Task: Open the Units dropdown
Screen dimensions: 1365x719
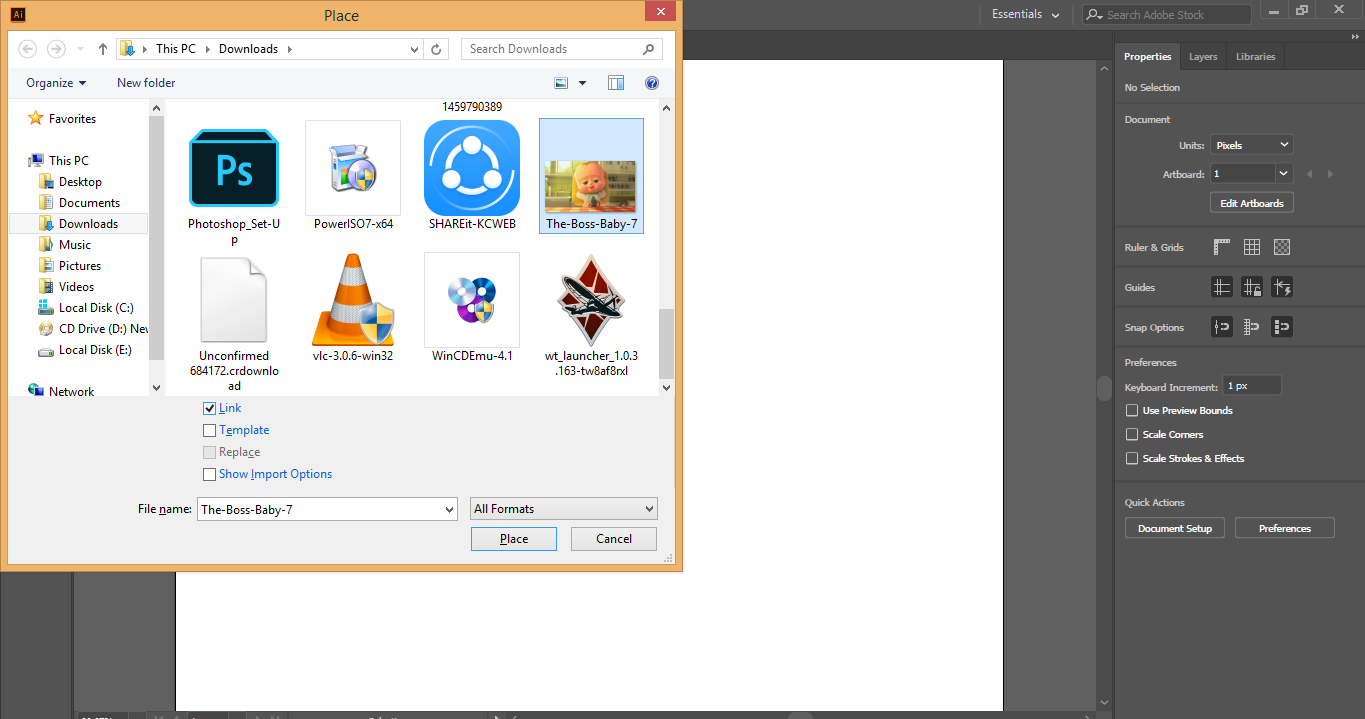Action: (x=1251, y=143)
